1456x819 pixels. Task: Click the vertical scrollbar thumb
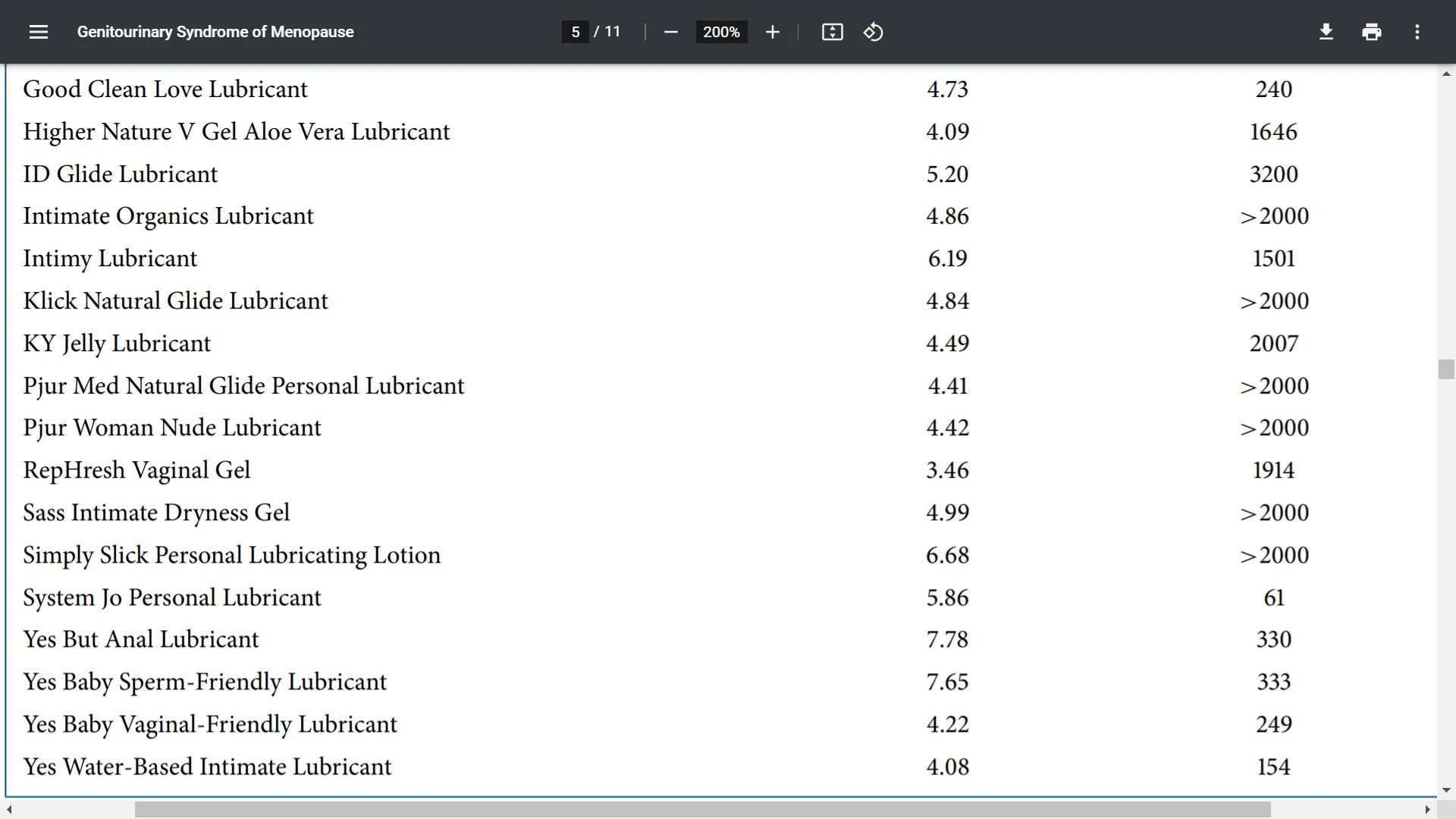(x=1446, y=369)
